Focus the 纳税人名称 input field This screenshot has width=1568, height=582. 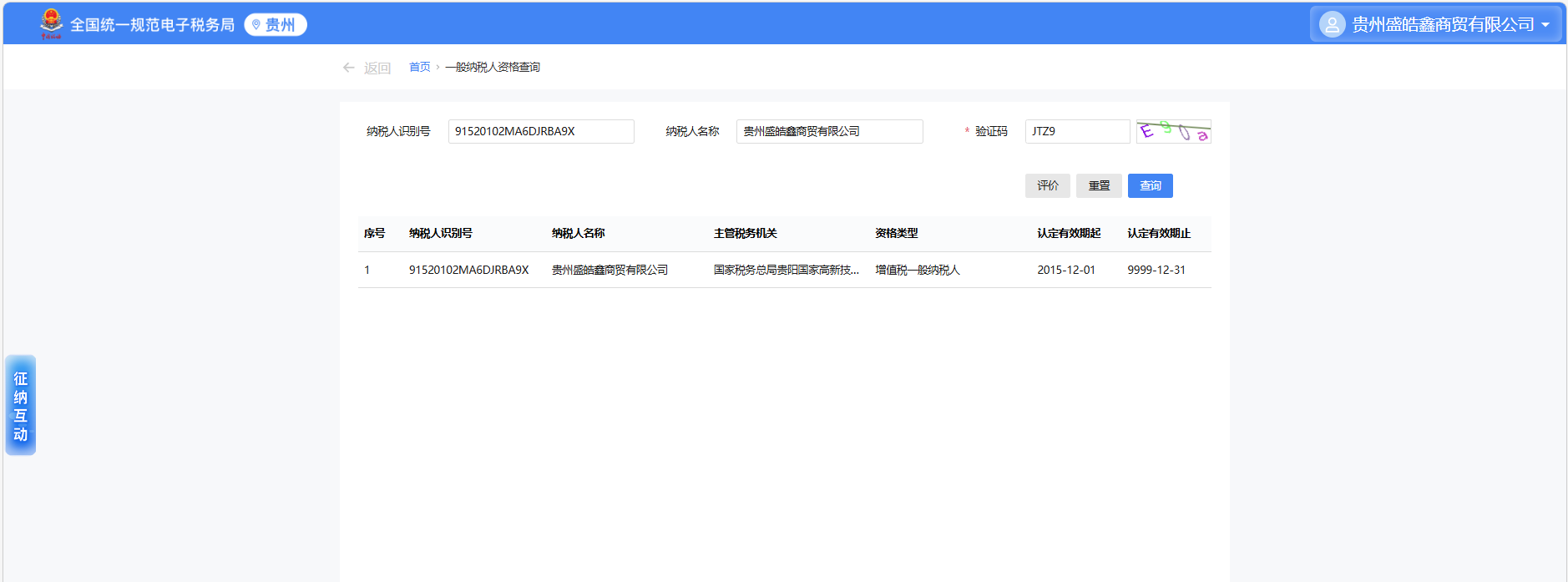829,132
